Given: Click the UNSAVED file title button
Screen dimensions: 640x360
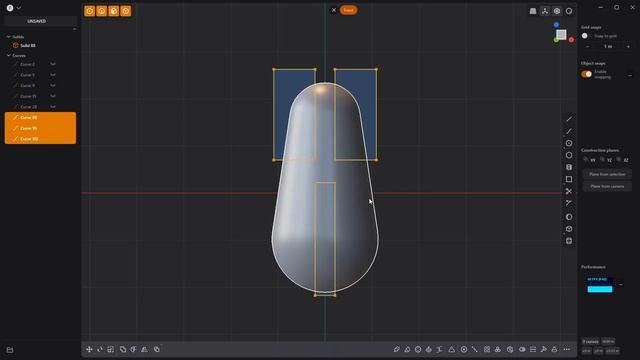Looking at the screenshot, I should pos(40,21).
